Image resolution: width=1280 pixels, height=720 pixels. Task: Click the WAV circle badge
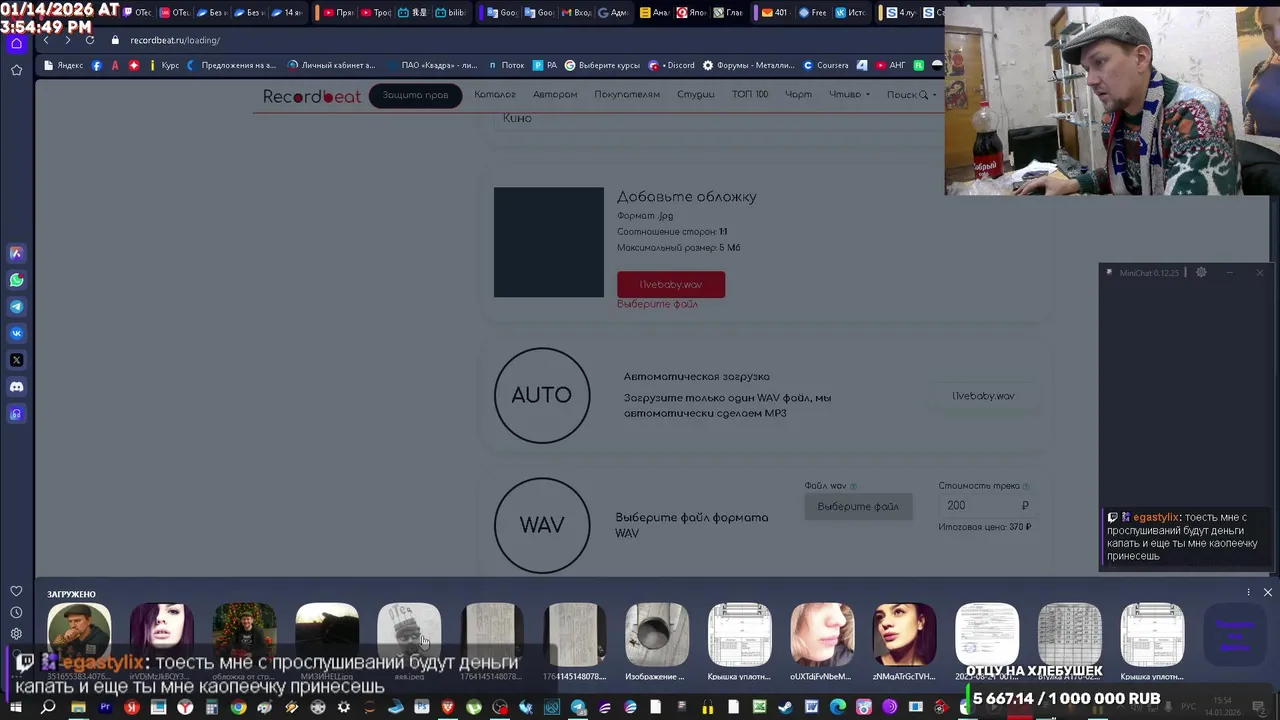click(541, 525)
